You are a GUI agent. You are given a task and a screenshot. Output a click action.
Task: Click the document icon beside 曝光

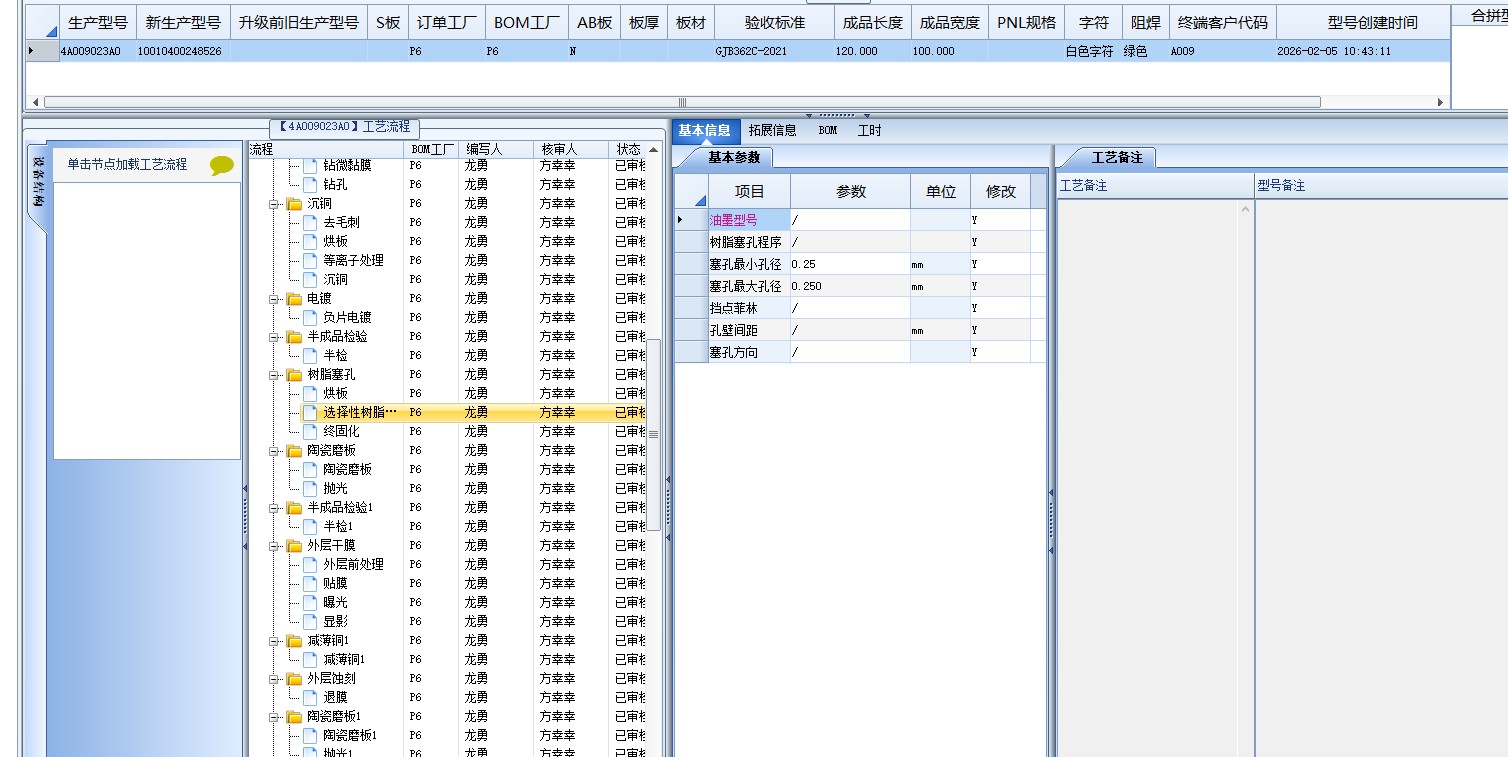pos(310,603)
